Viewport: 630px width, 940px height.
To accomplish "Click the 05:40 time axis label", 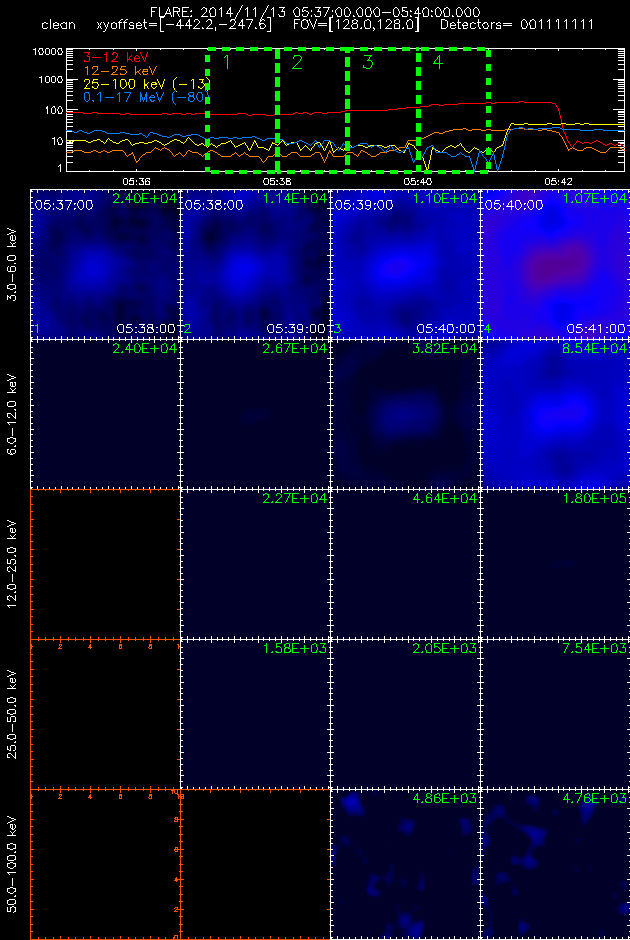I will [418, 180].
